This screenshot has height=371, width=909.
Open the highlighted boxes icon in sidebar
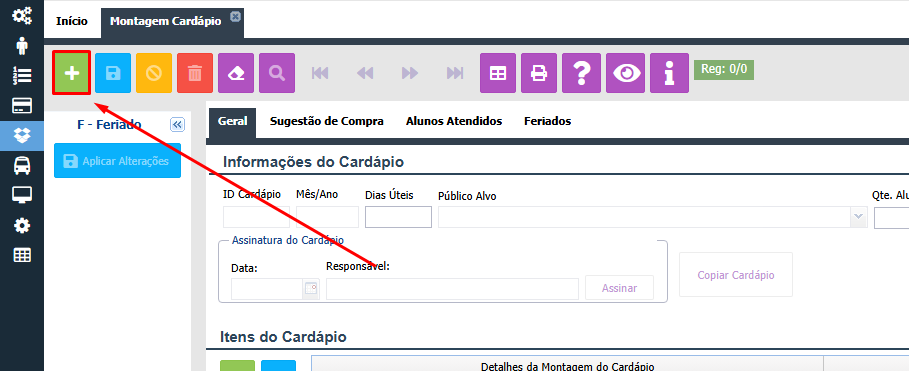pyautogui.click(x=22, y=136)
